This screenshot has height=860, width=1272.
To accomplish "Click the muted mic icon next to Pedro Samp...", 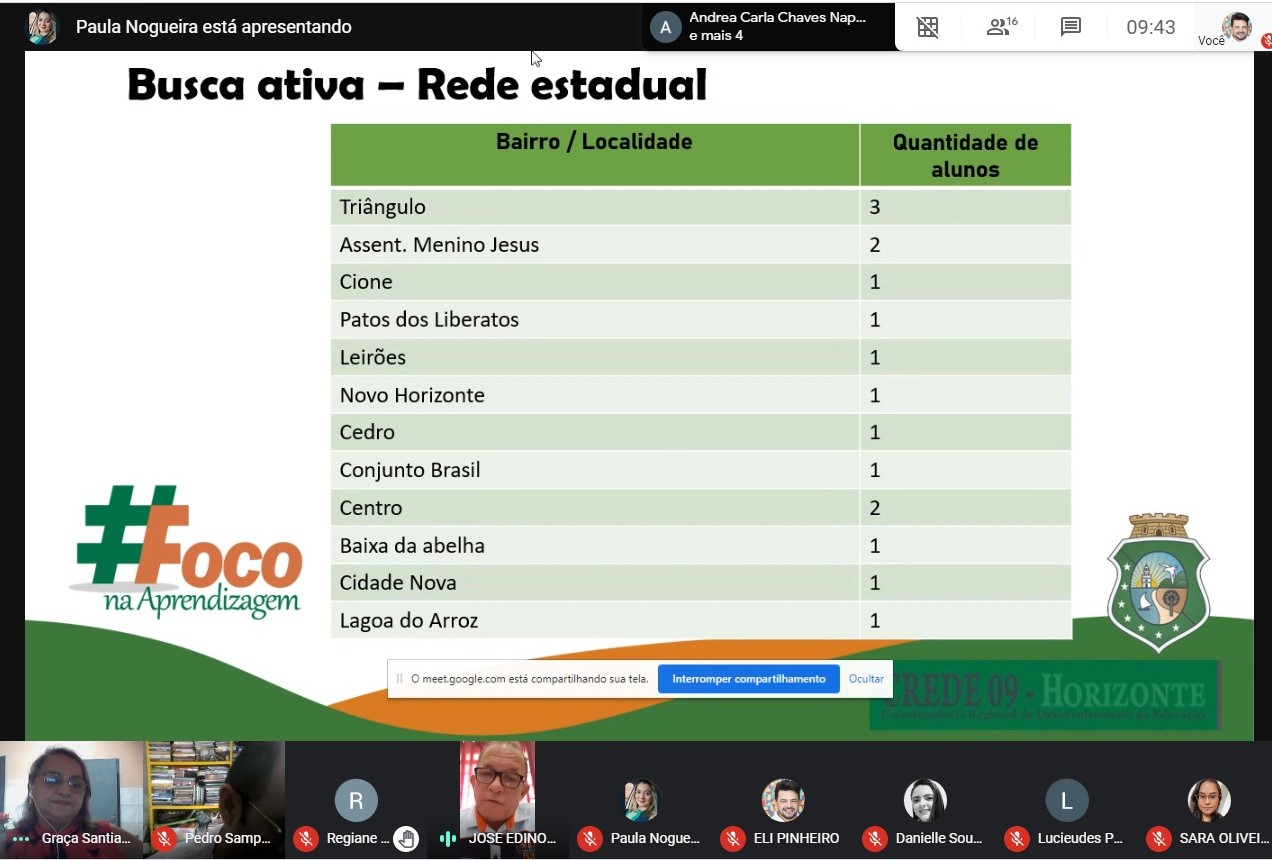I will coord(164,839).
